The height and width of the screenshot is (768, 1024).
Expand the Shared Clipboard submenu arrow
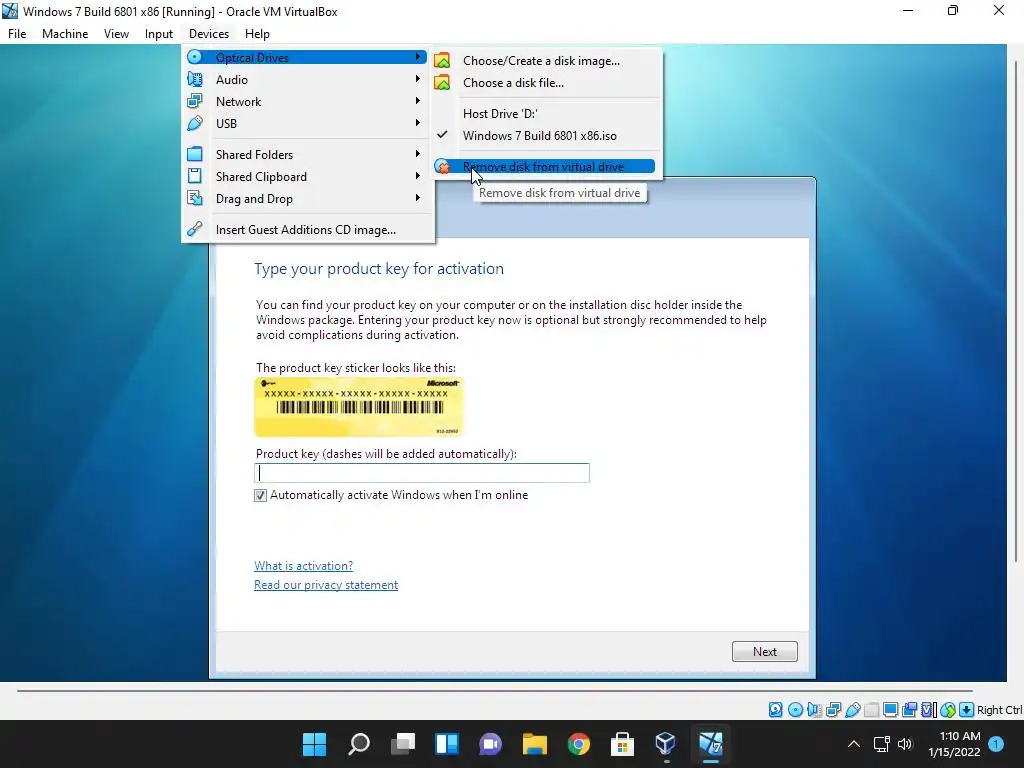coord(418,176)
